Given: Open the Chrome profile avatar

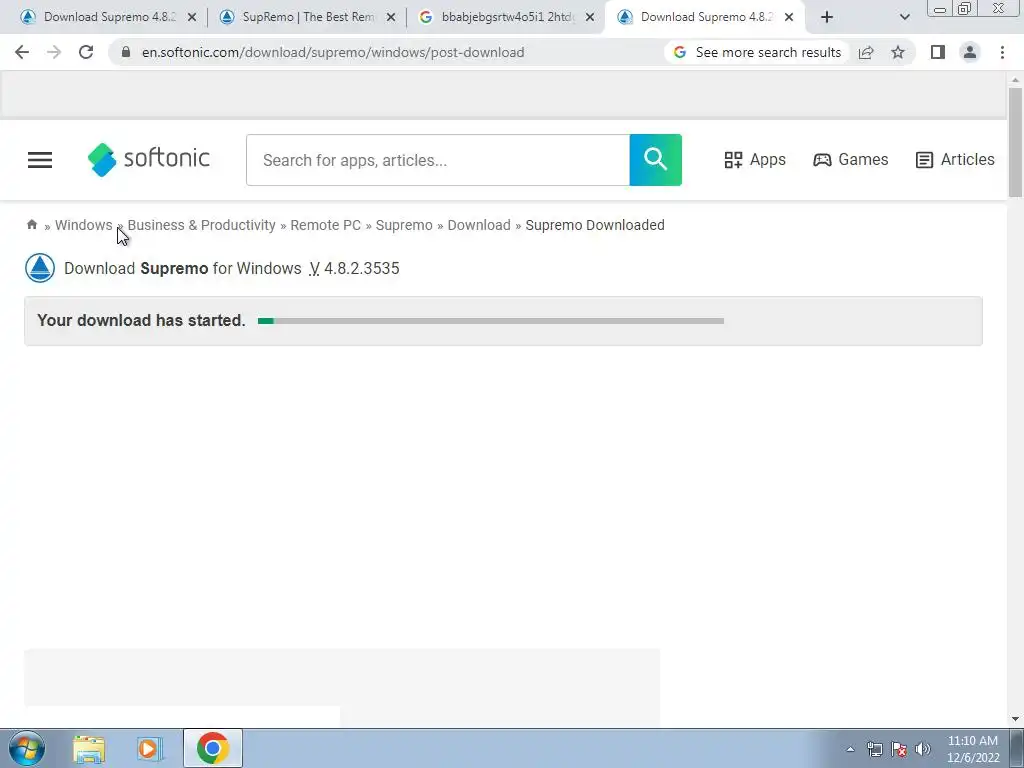Looking at the screenshot, I should pyautogui.click(x=970, y=52).
